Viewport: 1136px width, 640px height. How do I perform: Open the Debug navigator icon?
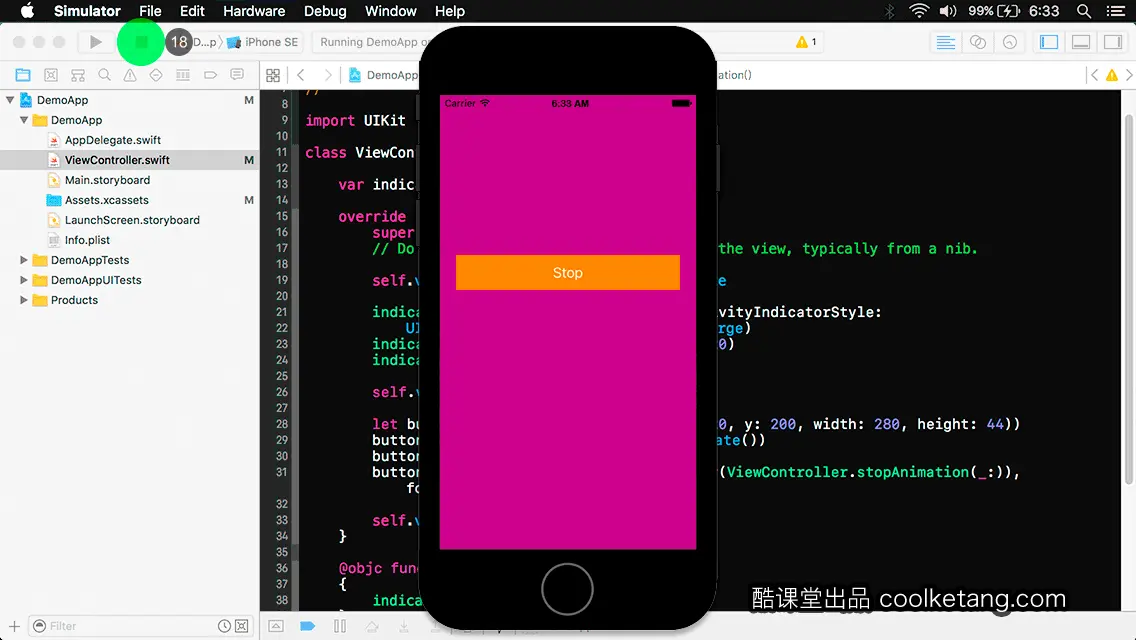(183, 75)
